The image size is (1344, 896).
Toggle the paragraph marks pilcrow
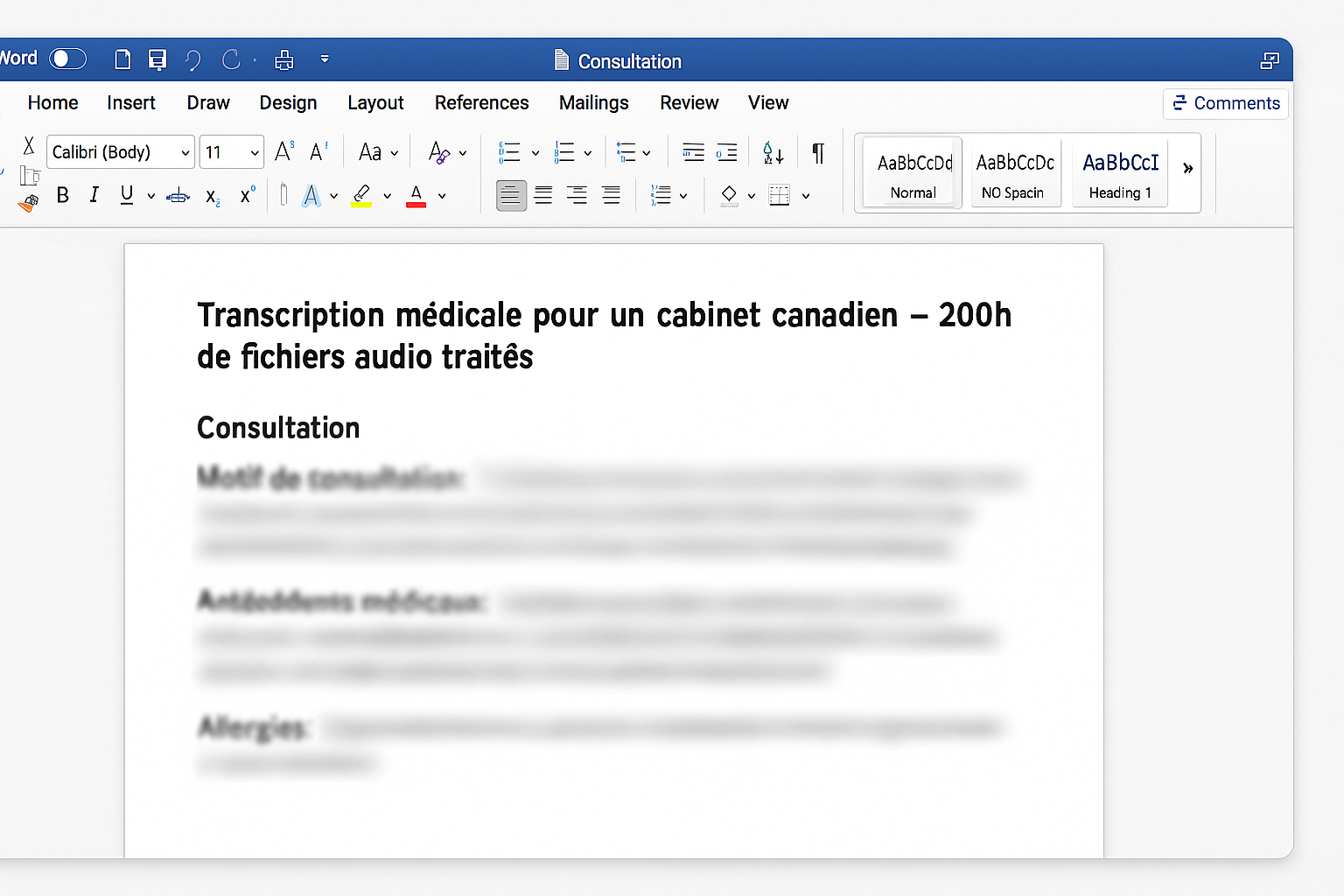click(818, 153)
